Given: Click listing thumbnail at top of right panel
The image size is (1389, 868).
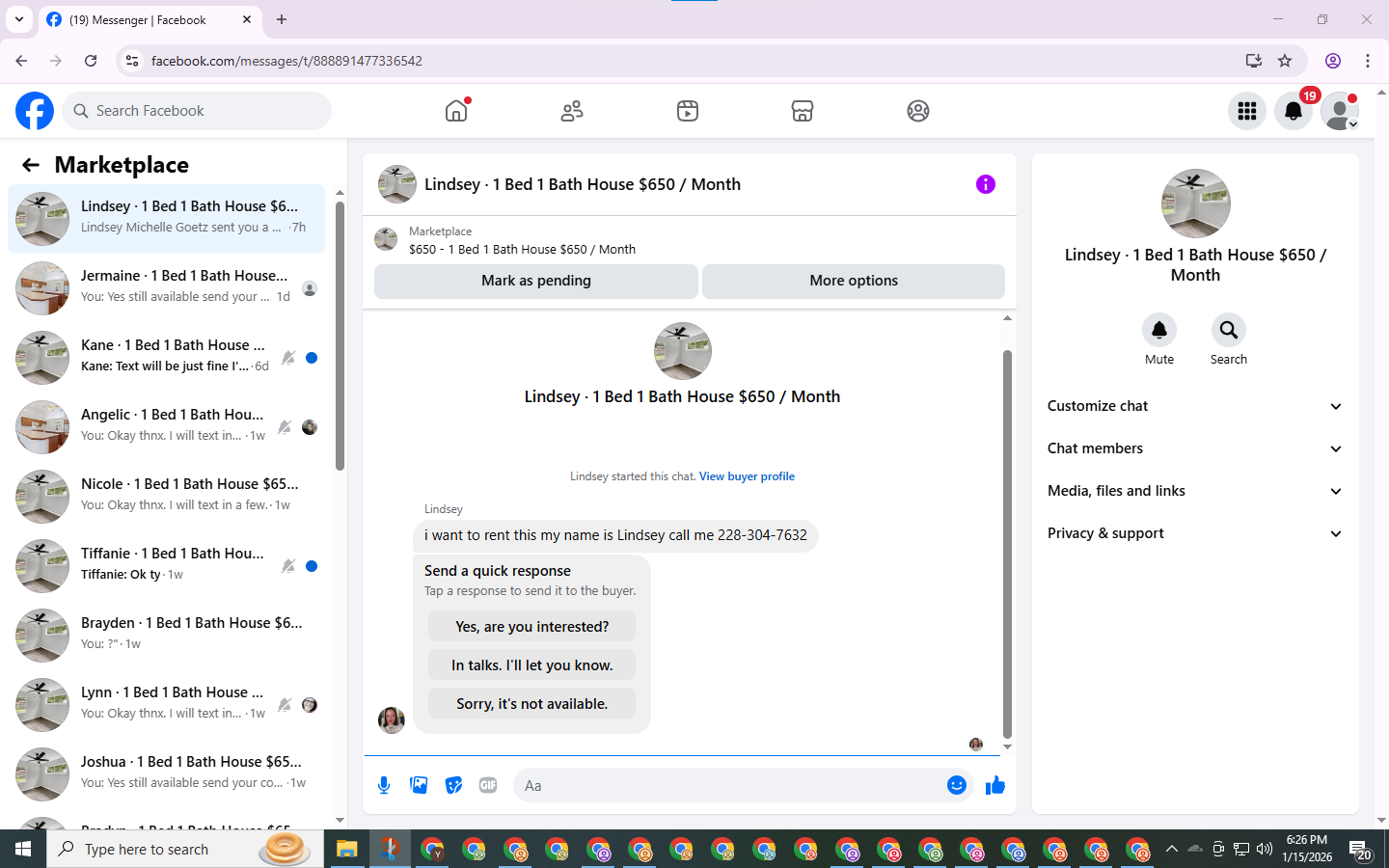Looking at the screenshot, I should pyautogui.click(x=1195, y=203).
